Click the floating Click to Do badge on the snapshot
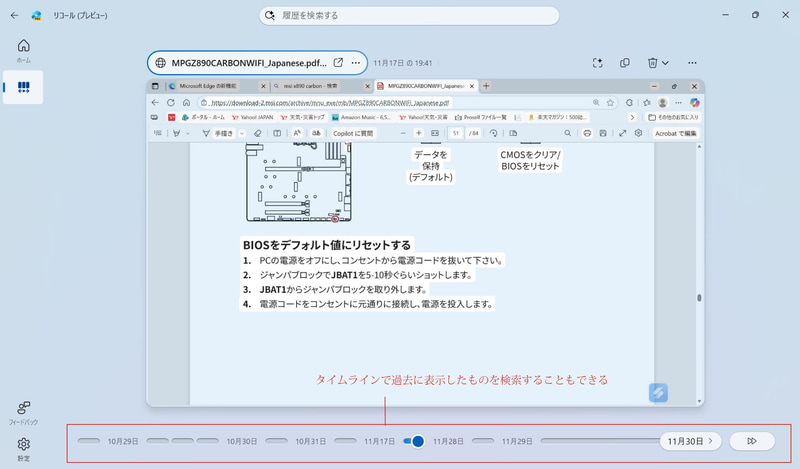800x469 pixels. (x=658, y=392)
